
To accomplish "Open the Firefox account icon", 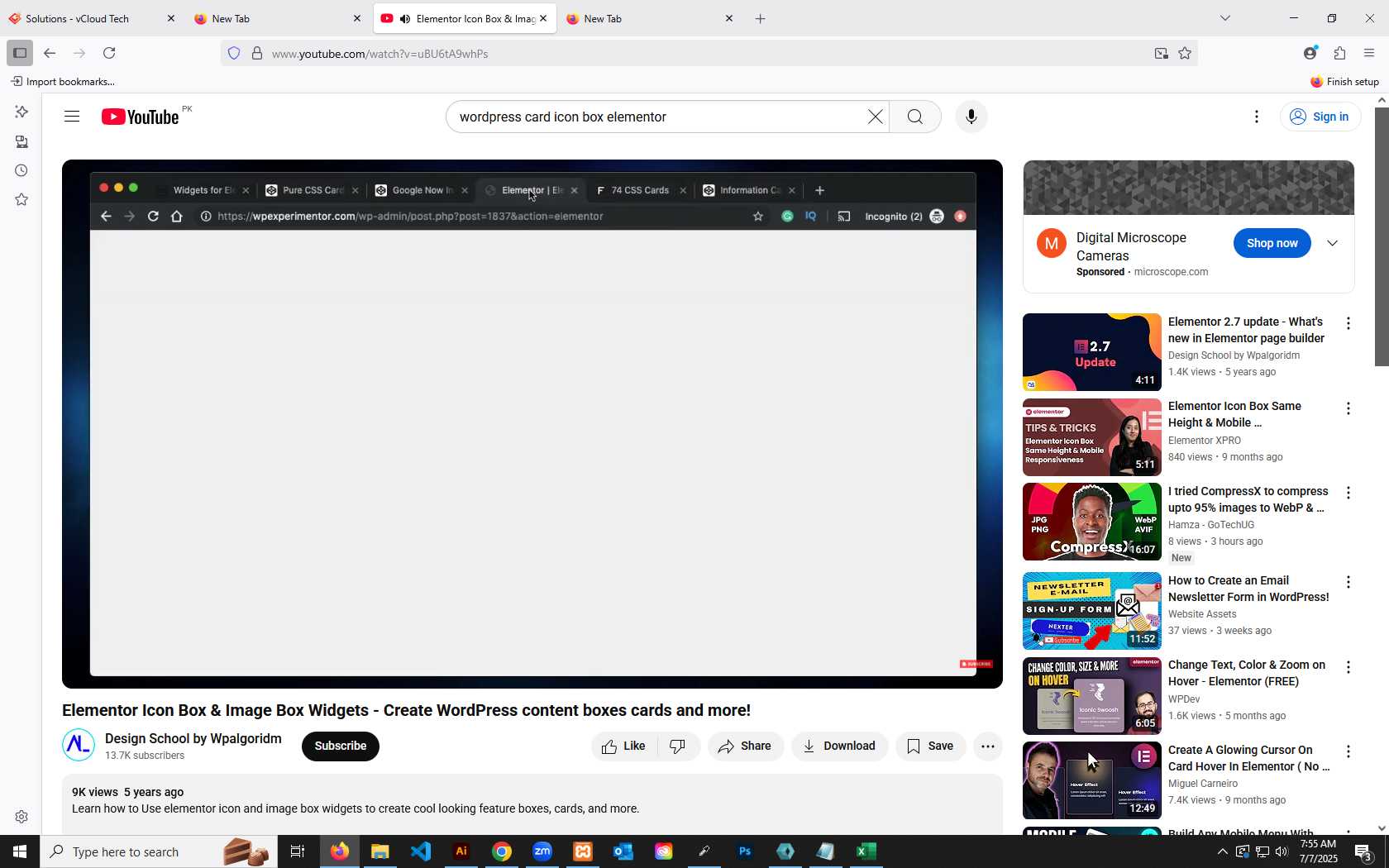I will coord(1310,53).
